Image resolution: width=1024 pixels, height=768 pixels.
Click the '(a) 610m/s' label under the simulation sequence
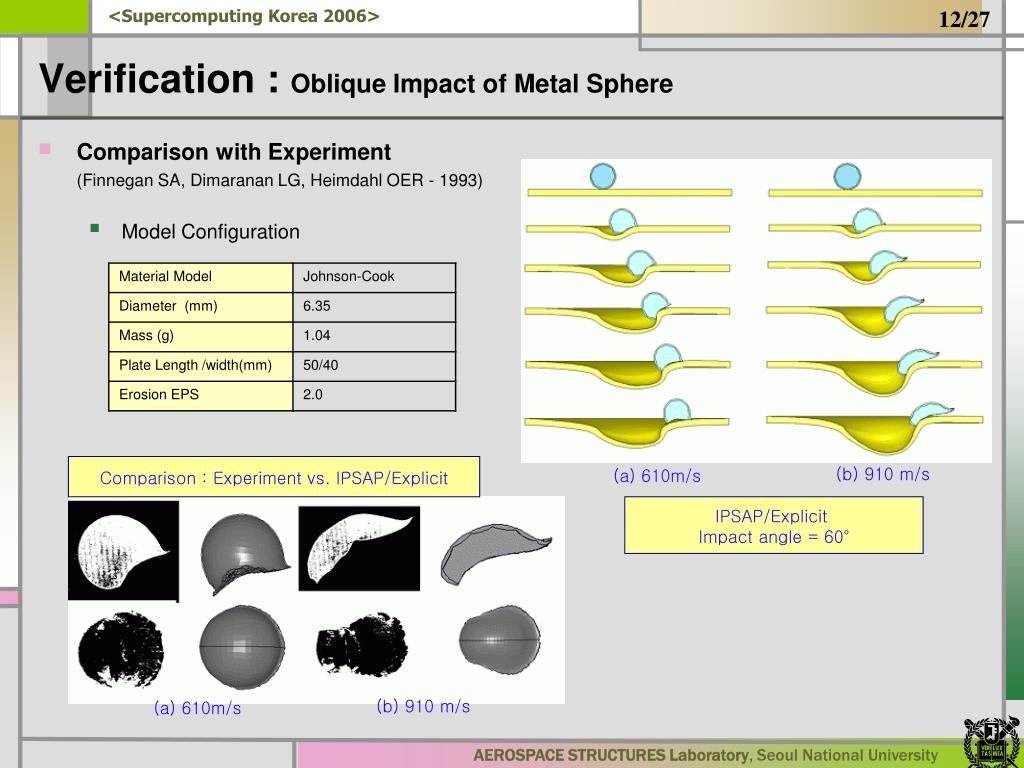coord(657,476)
